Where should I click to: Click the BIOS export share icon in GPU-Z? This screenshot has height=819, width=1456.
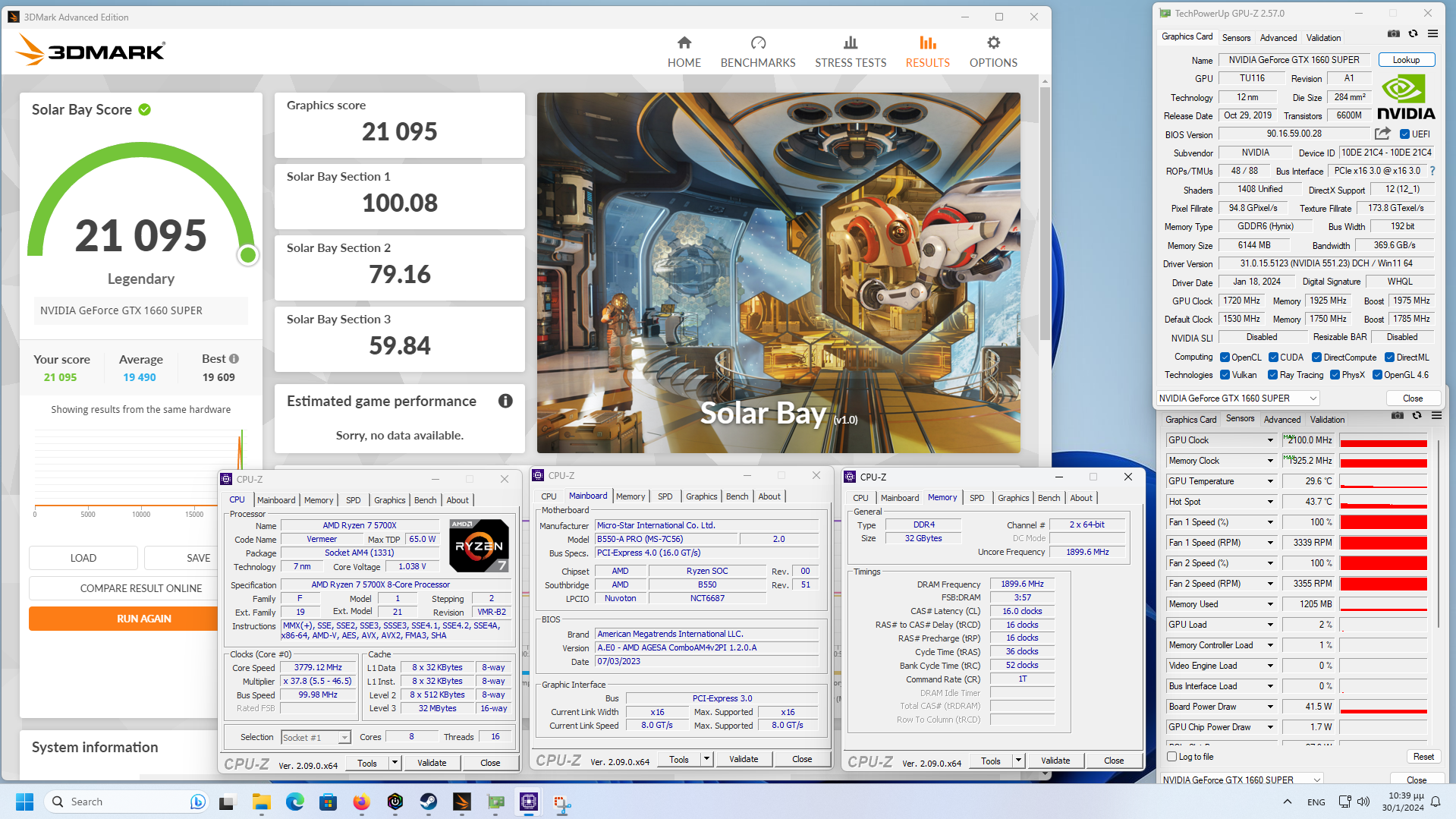click(1382, 134)
